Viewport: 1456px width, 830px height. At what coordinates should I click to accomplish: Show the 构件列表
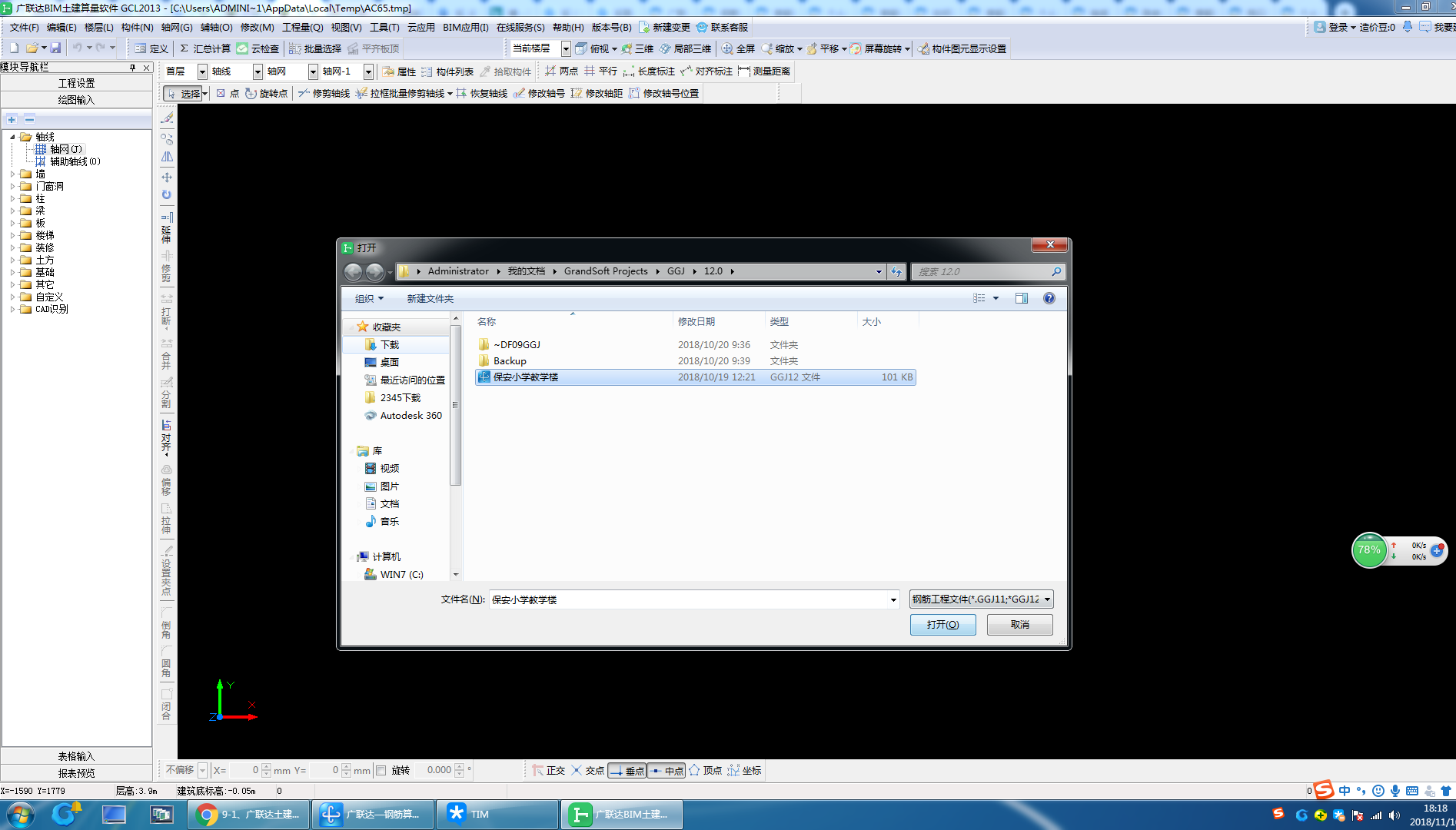(x=447, y=71)
